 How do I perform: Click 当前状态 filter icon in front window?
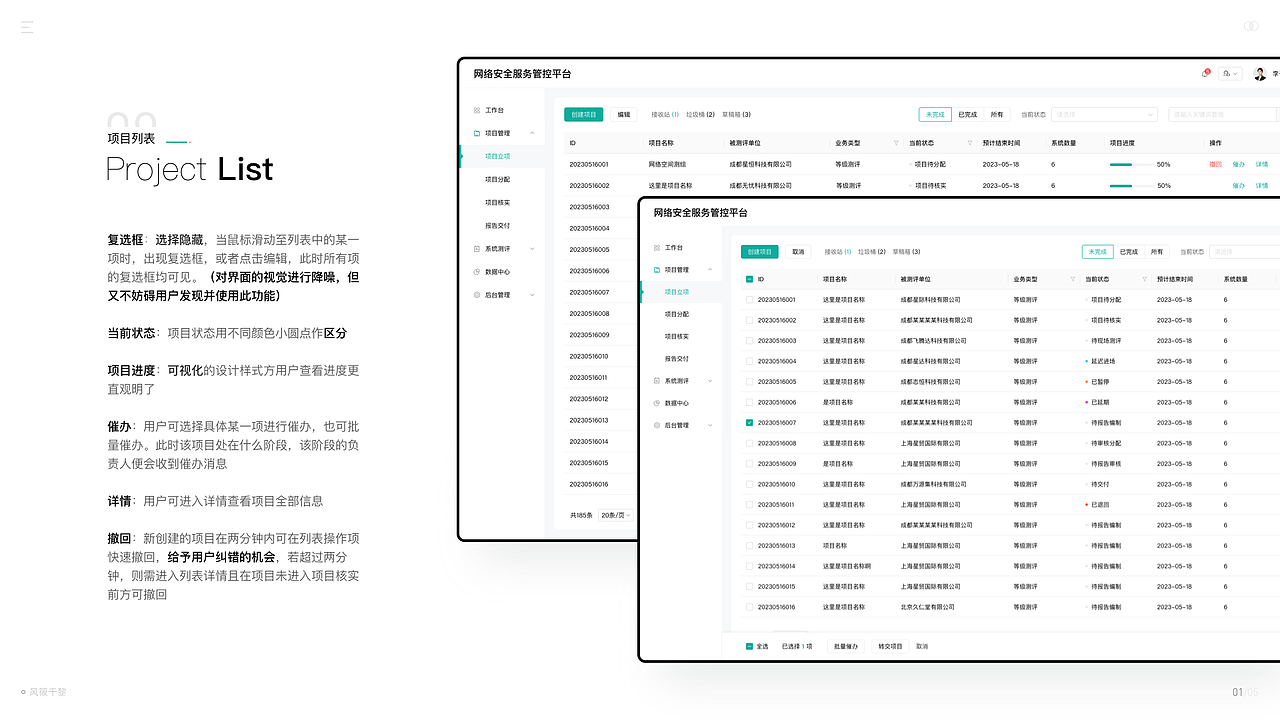tap(1143, 280)
